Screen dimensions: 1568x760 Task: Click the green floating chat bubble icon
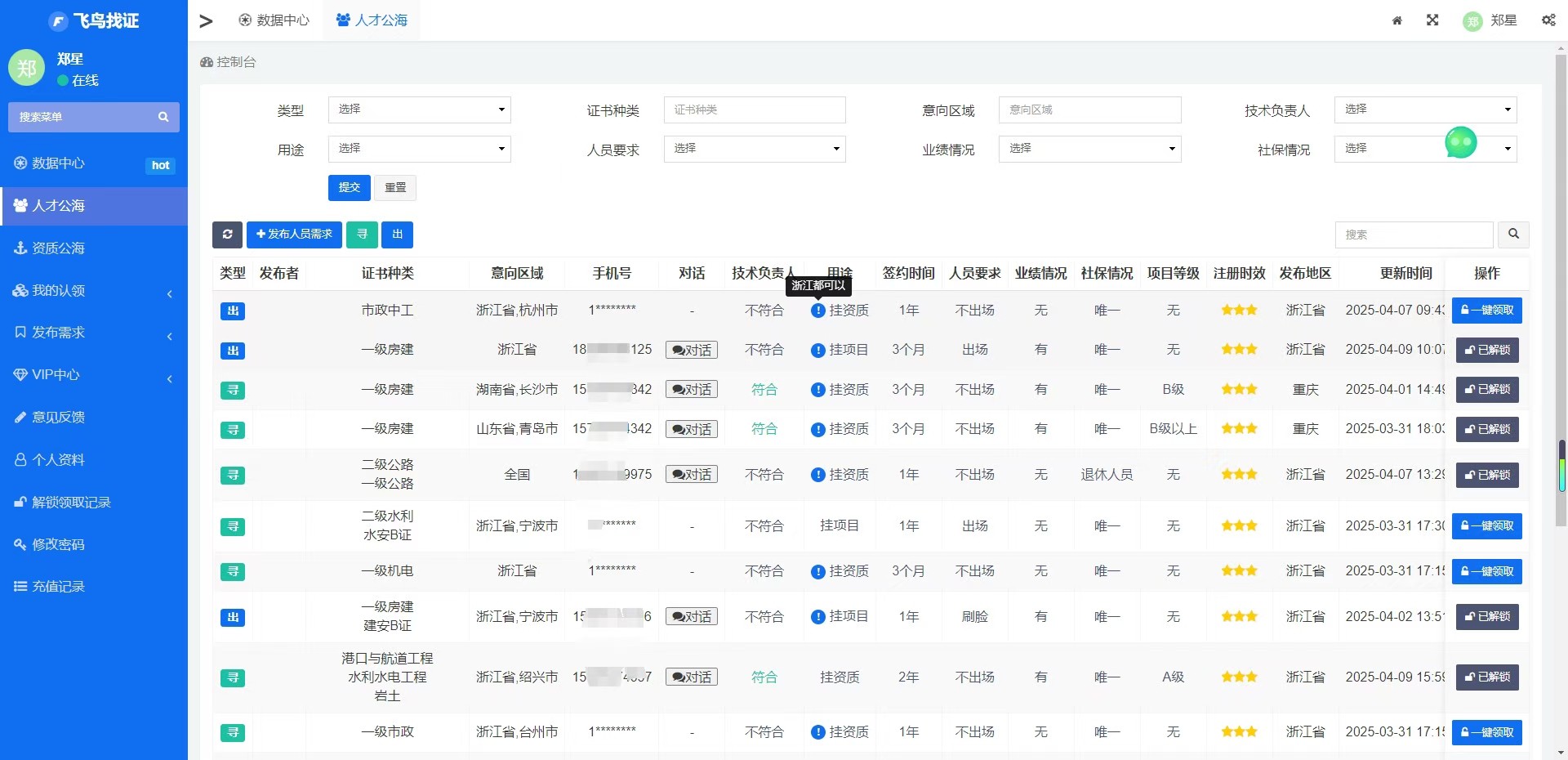tap(1460, 143)
